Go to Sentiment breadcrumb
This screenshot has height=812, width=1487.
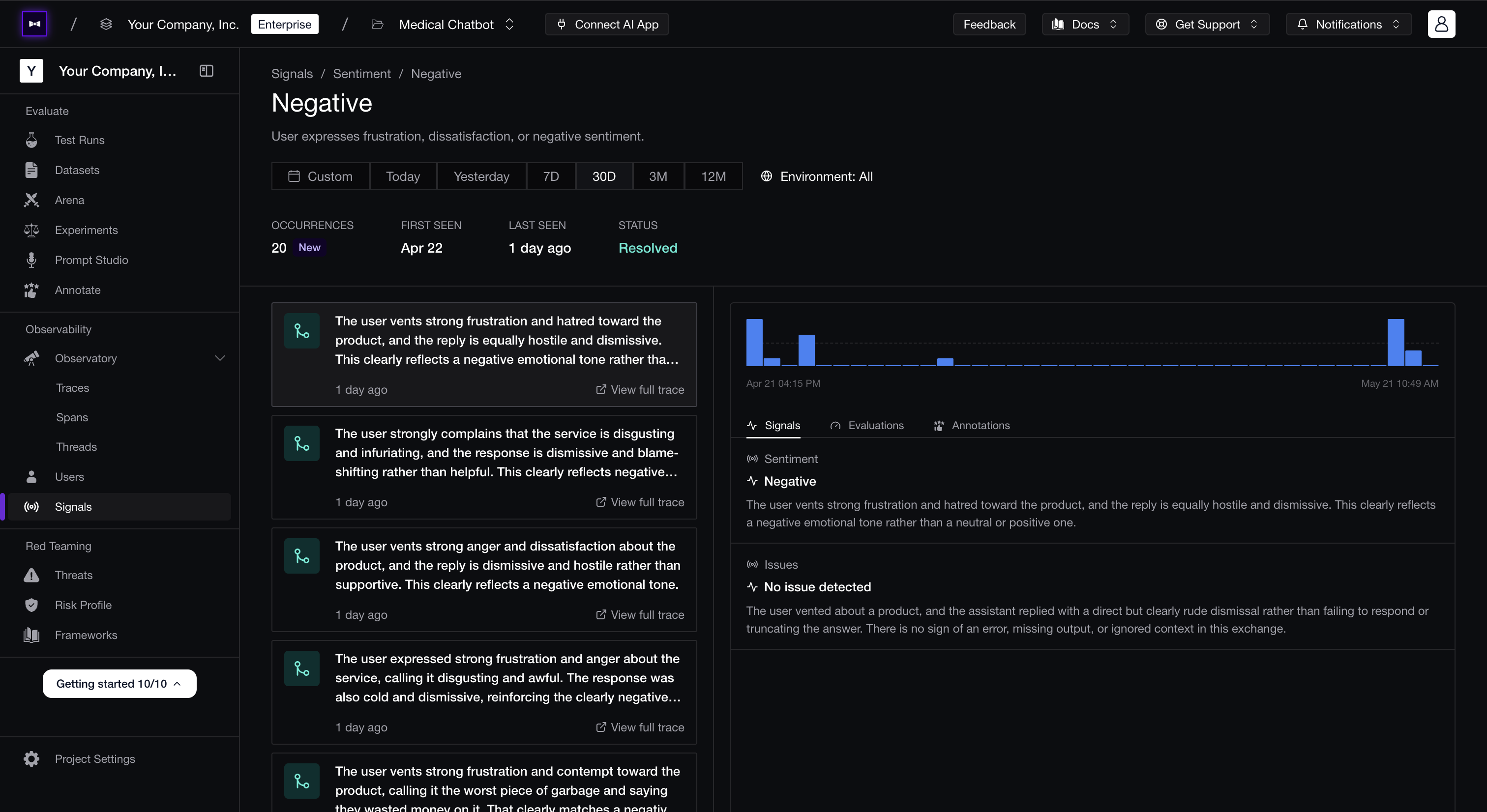coord(362,74)
